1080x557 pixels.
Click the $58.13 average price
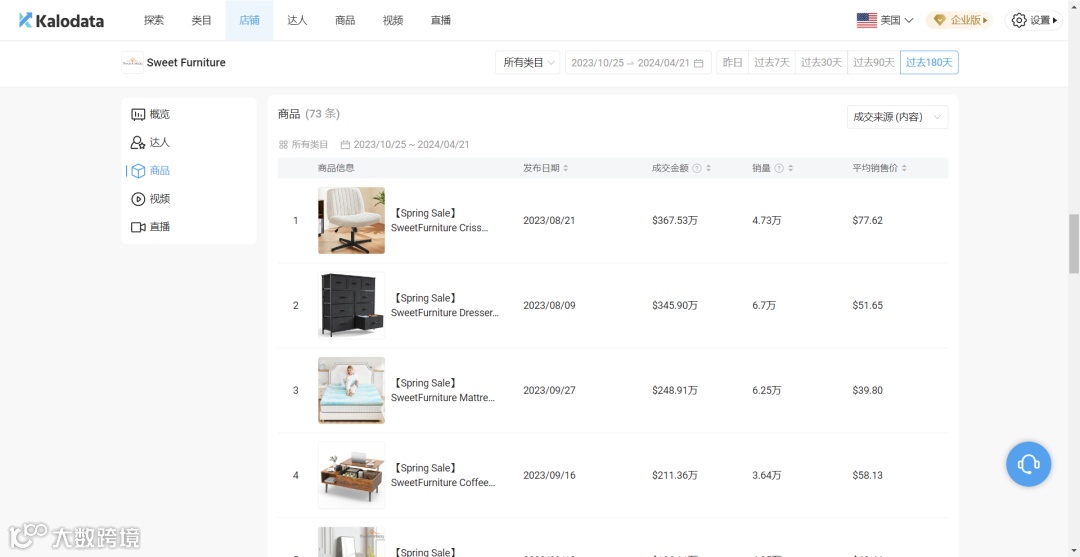867,475
